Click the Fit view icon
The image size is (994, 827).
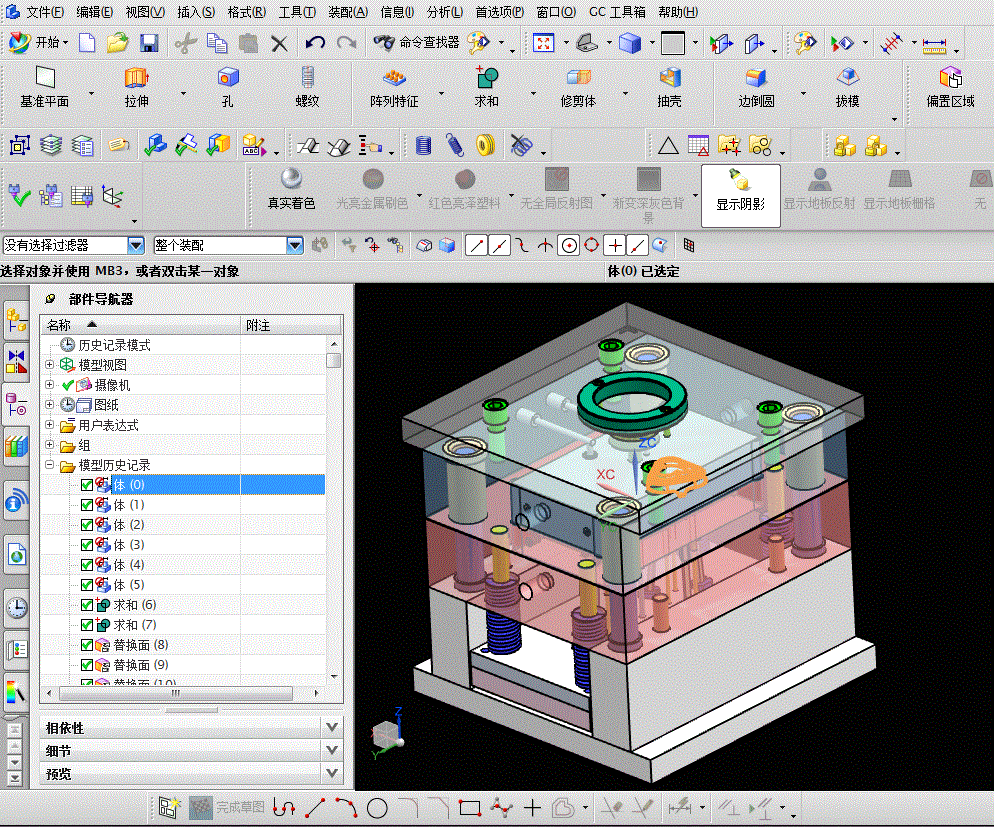(543, 43)
